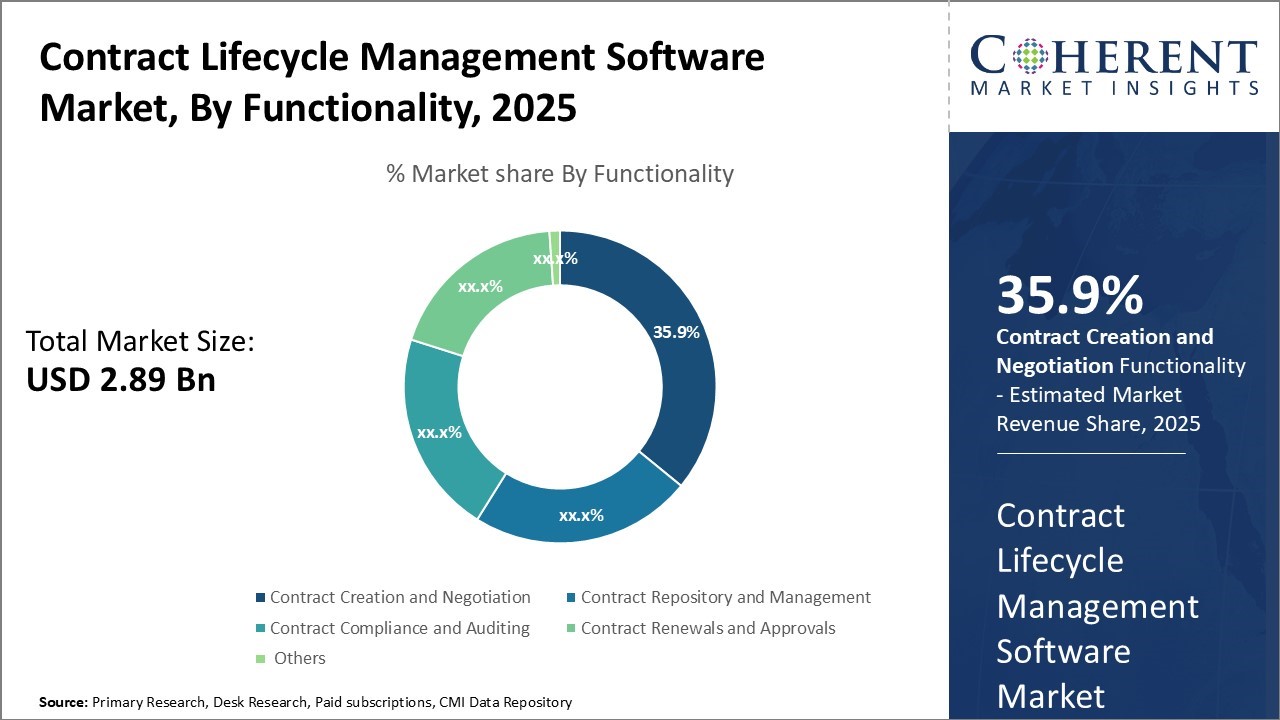
Task: Click the Others legend label
Action: tap(299, 659)
